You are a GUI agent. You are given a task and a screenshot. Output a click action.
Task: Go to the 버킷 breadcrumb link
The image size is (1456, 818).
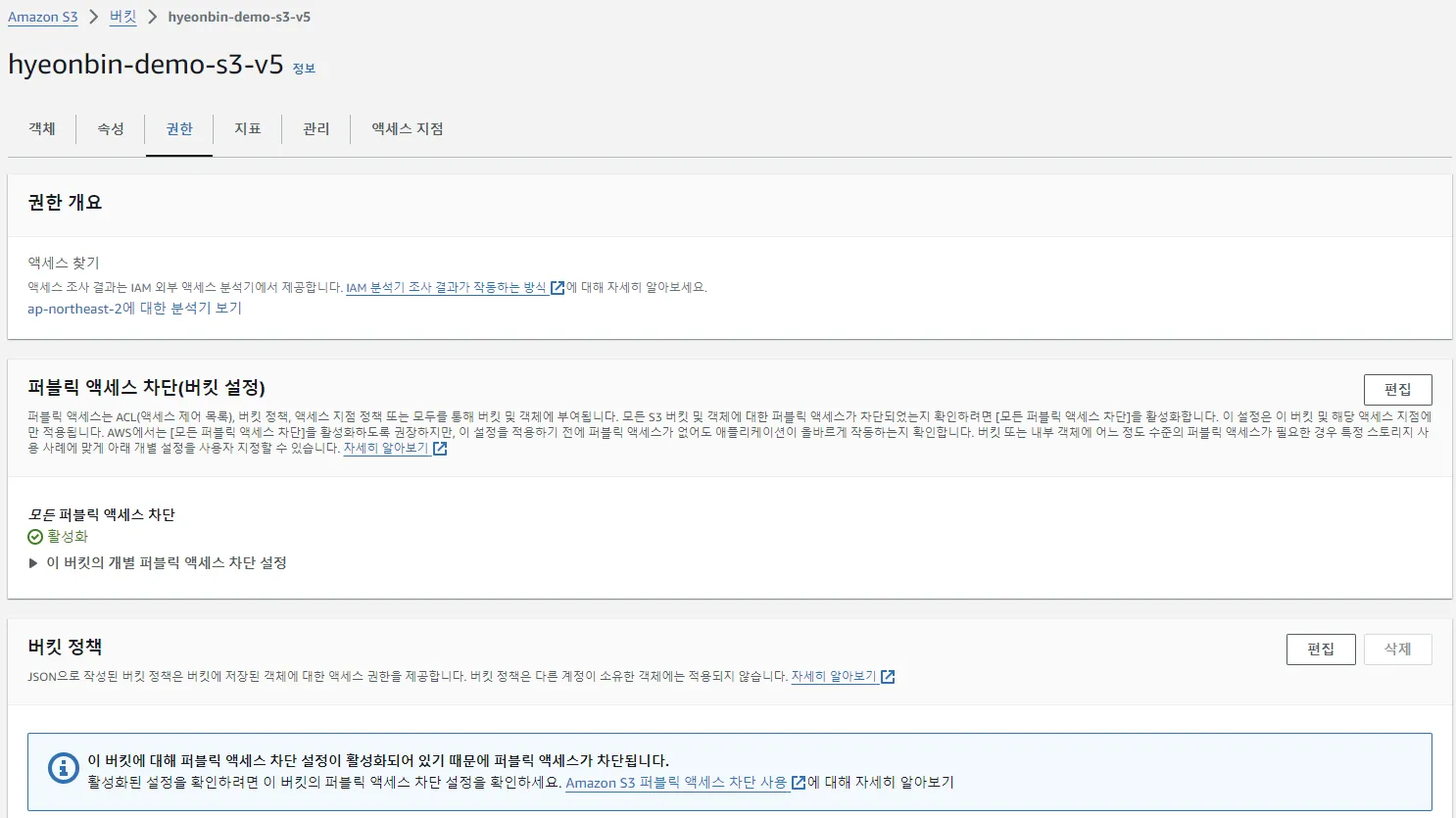tap(122, 18)
